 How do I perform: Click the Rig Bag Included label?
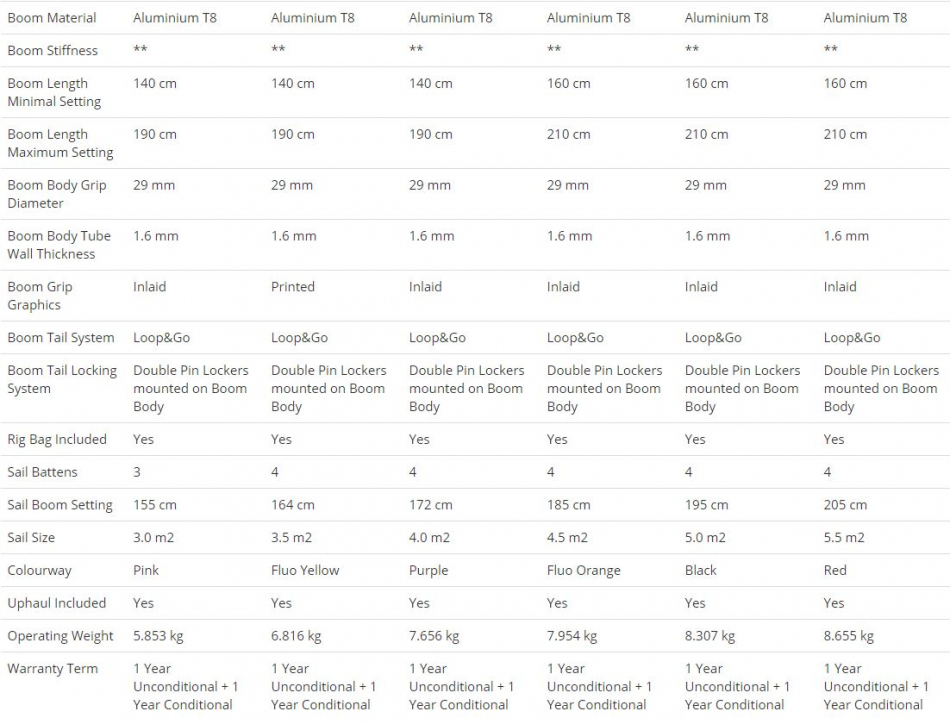(57, 440)
